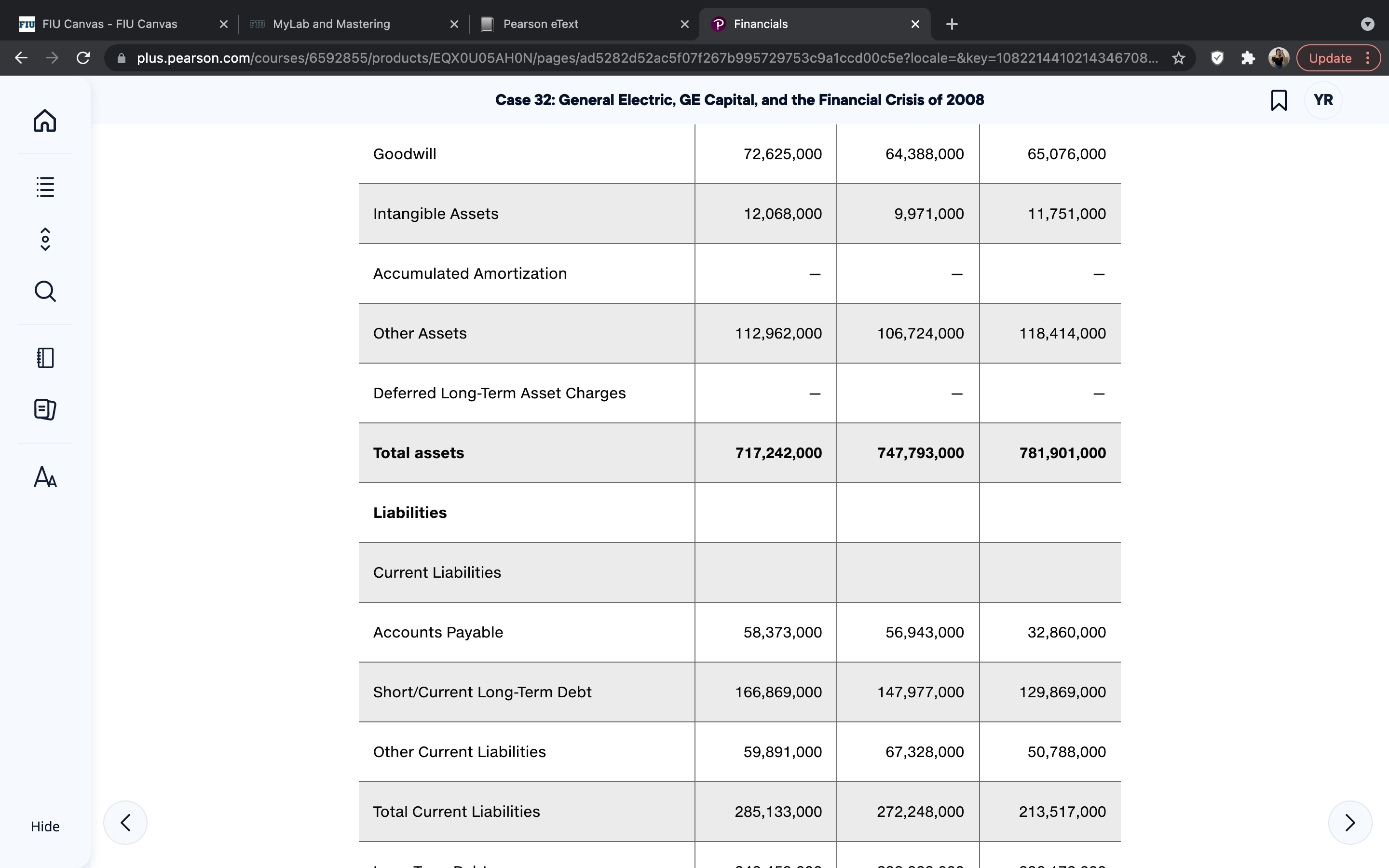1389x868 pixels.
Task: Open the table of contents list icon
Action: 45,187
